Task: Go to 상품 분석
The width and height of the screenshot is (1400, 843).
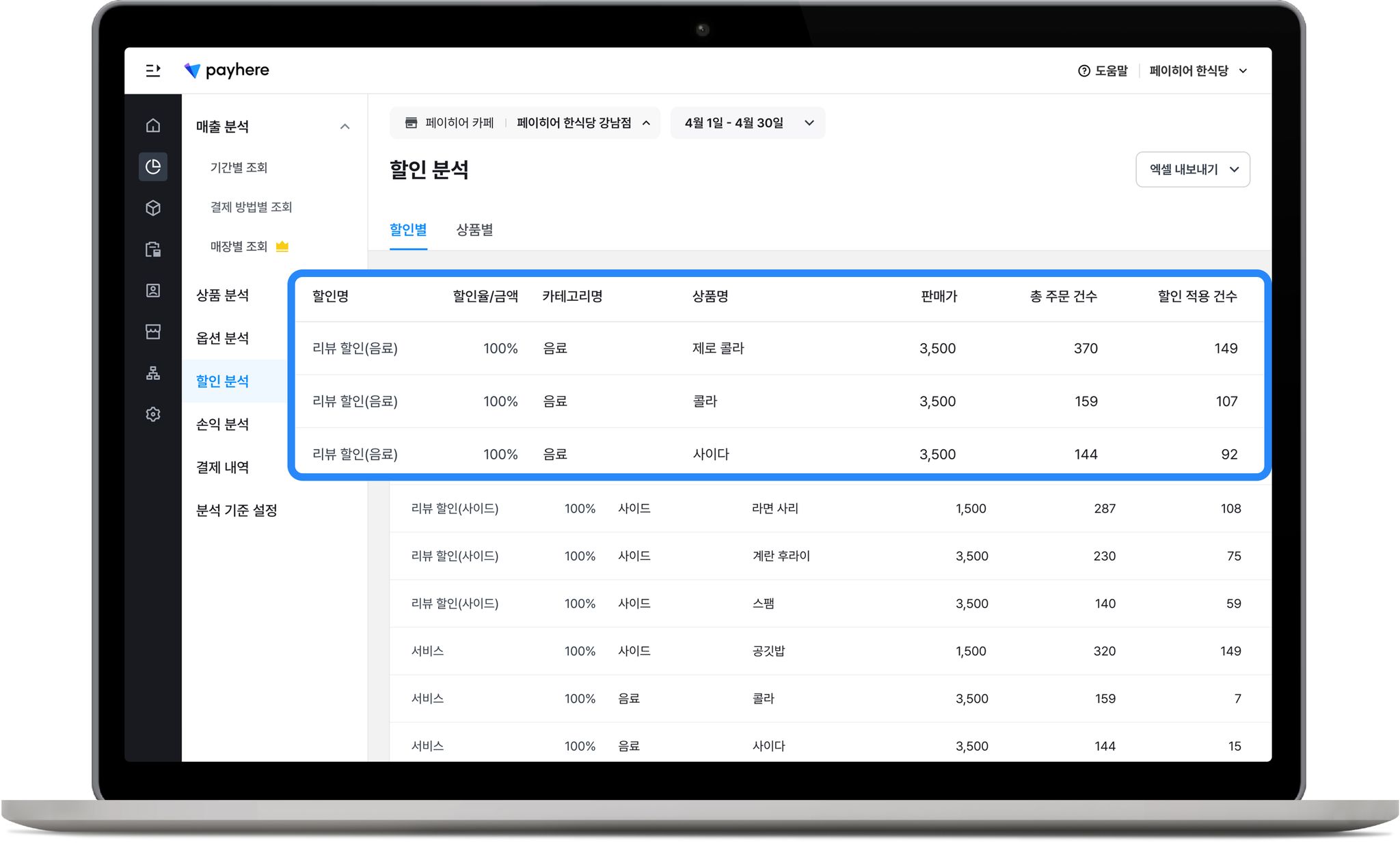Action: click(222, 295)
